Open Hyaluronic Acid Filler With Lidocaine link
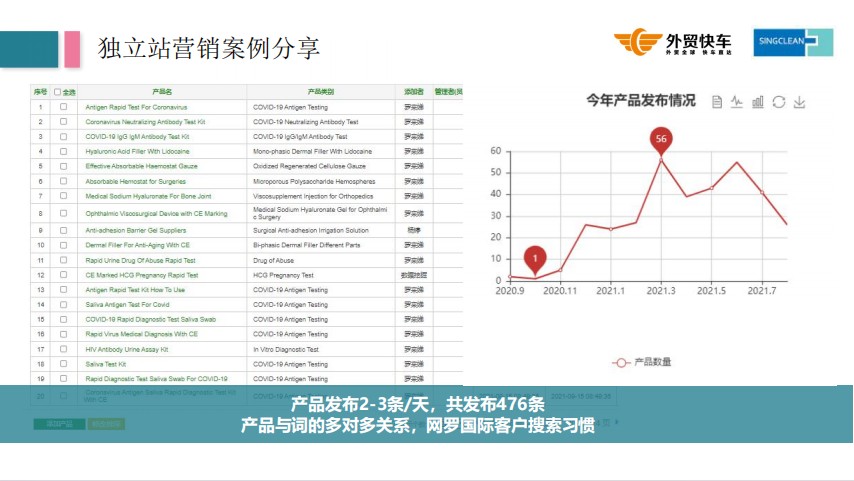This screenshot has width=854, height=481. [137, 151]
